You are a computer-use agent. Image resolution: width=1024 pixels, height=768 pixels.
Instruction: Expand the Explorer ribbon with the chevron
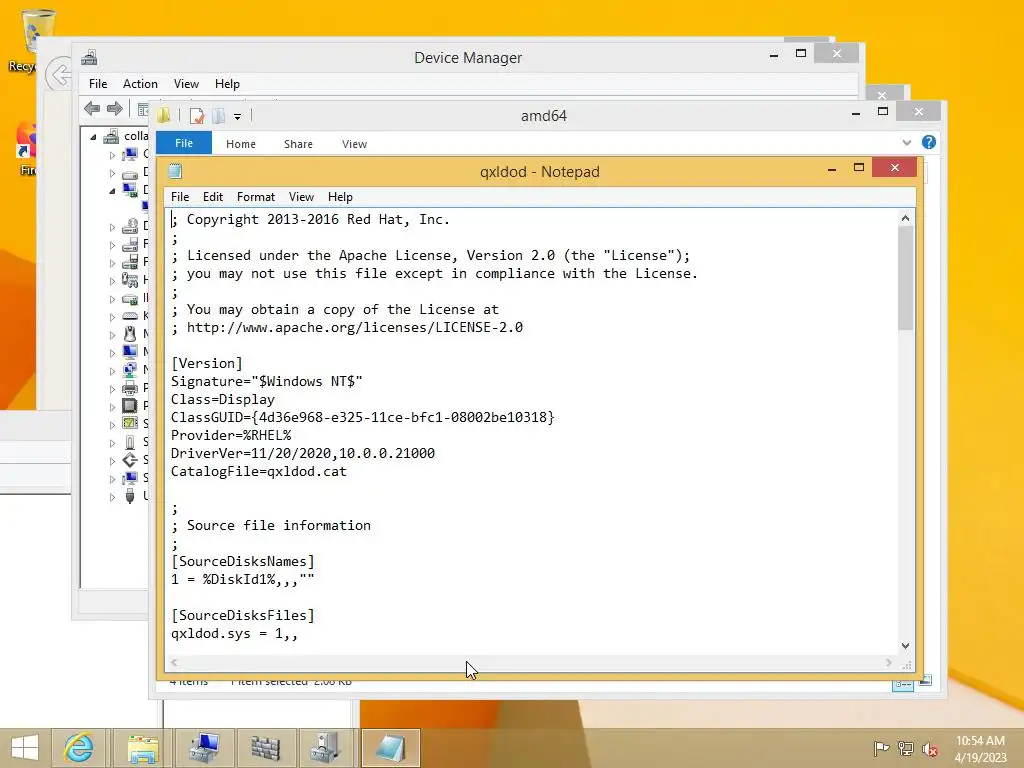pyautogui.click(x=906, y=142)
